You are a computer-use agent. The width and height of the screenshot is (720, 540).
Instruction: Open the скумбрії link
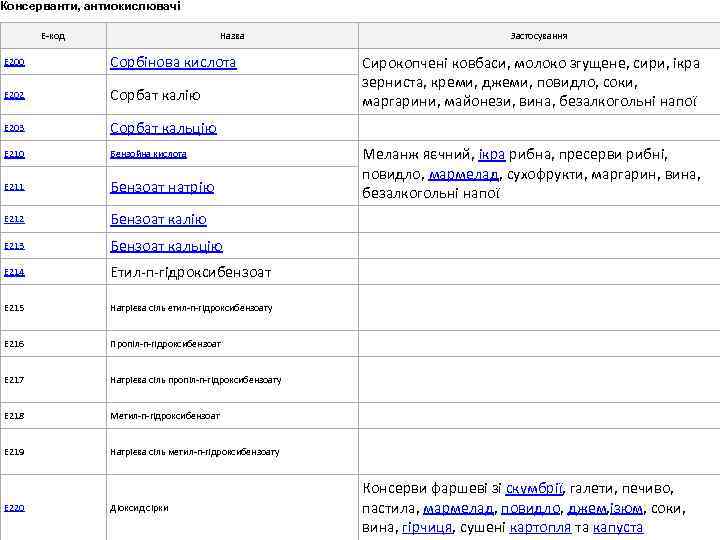click(534, 488)
